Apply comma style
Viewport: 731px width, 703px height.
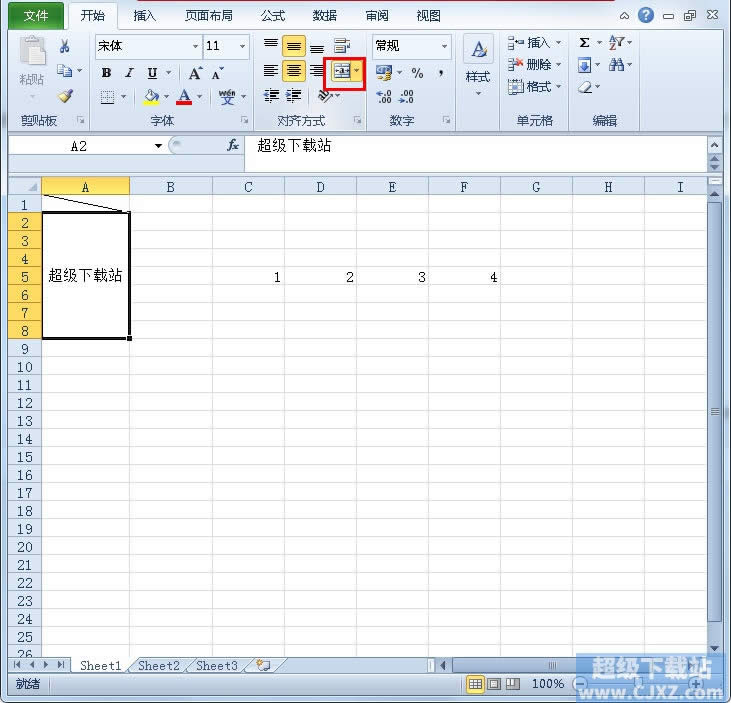pyautogui.click(x=441, y=73)
